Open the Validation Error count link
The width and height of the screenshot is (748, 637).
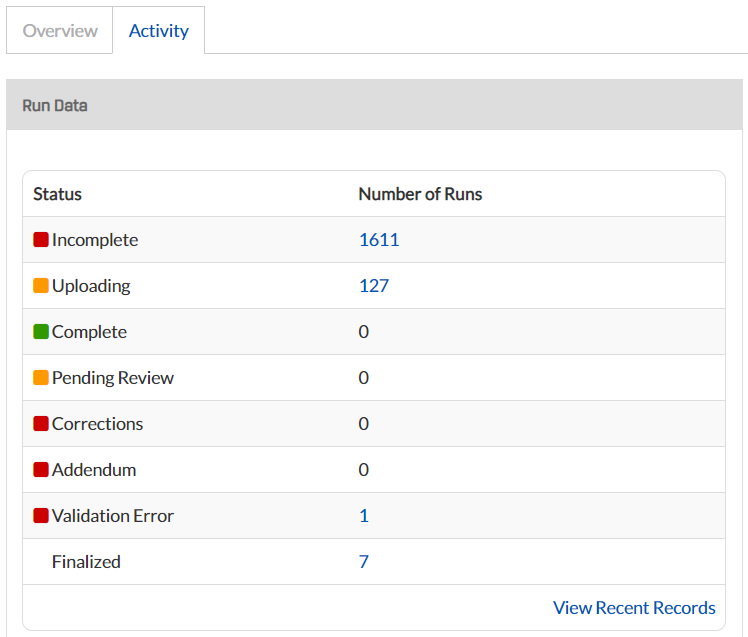(364, 516)
